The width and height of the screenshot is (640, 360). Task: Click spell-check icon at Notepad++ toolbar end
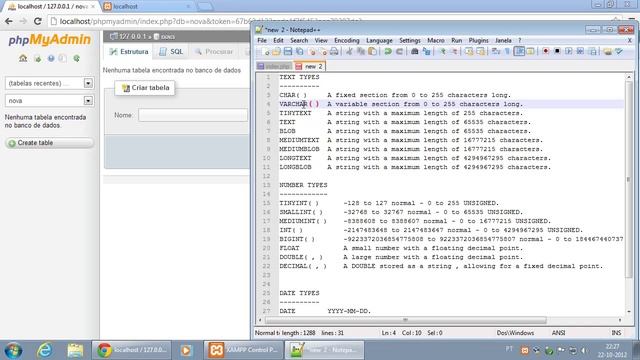[x=619, y=51]
